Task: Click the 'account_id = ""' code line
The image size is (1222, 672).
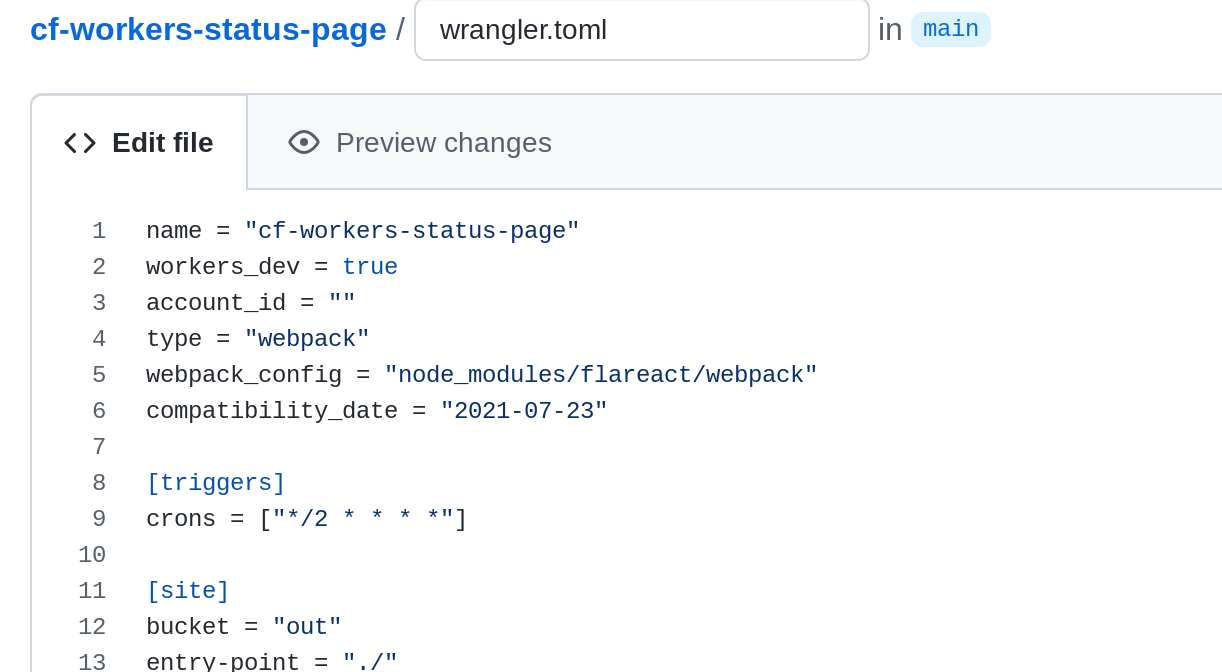Action: click(251, 303)
